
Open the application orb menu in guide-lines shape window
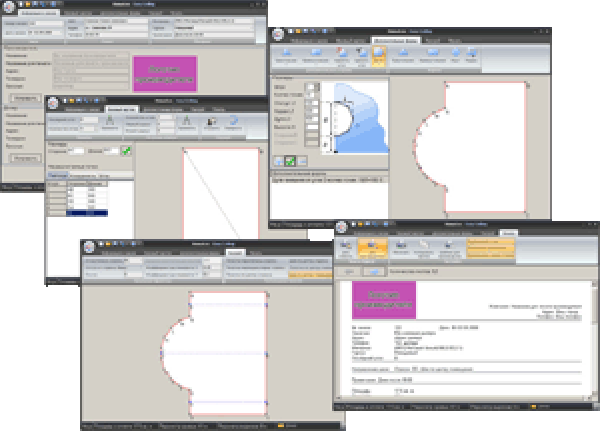[89, 247]
